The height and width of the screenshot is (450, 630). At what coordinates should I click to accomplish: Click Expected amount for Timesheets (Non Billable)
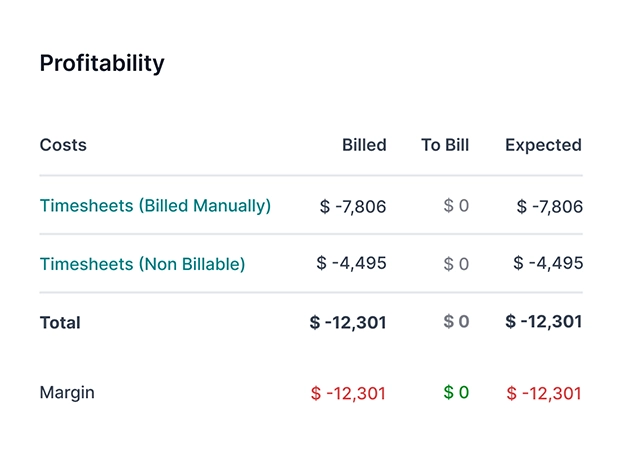pyautogui.click(x=548, y=263)
